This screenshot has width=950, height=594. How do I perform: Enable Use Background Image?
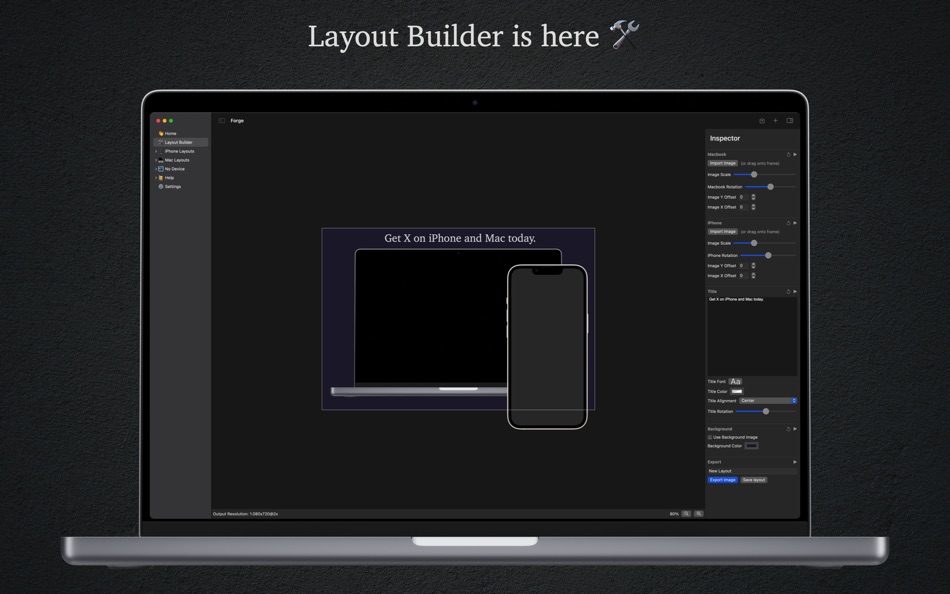[x=710, y=438]
